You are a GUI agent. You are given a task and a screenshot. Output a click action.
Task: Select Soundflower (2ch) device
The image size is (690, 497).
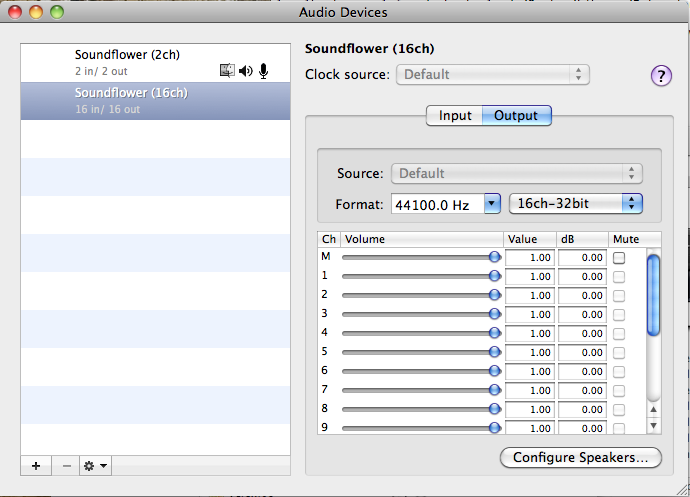tap(155, 63)
